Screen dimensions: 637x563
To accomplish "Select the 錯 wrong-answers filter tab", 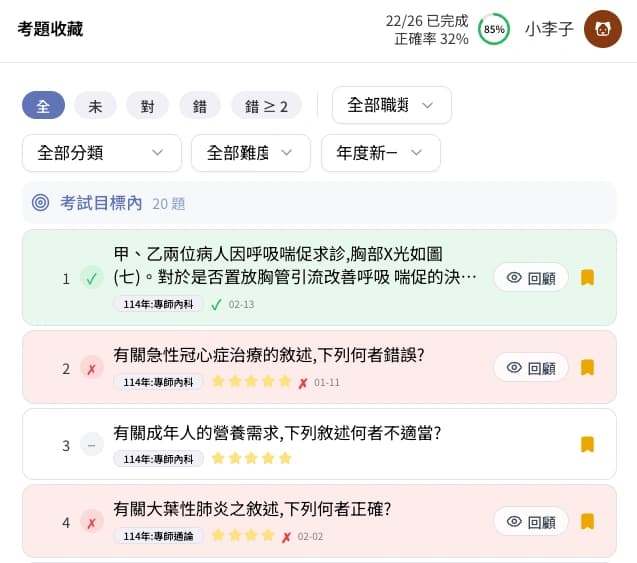I will 200,105.
